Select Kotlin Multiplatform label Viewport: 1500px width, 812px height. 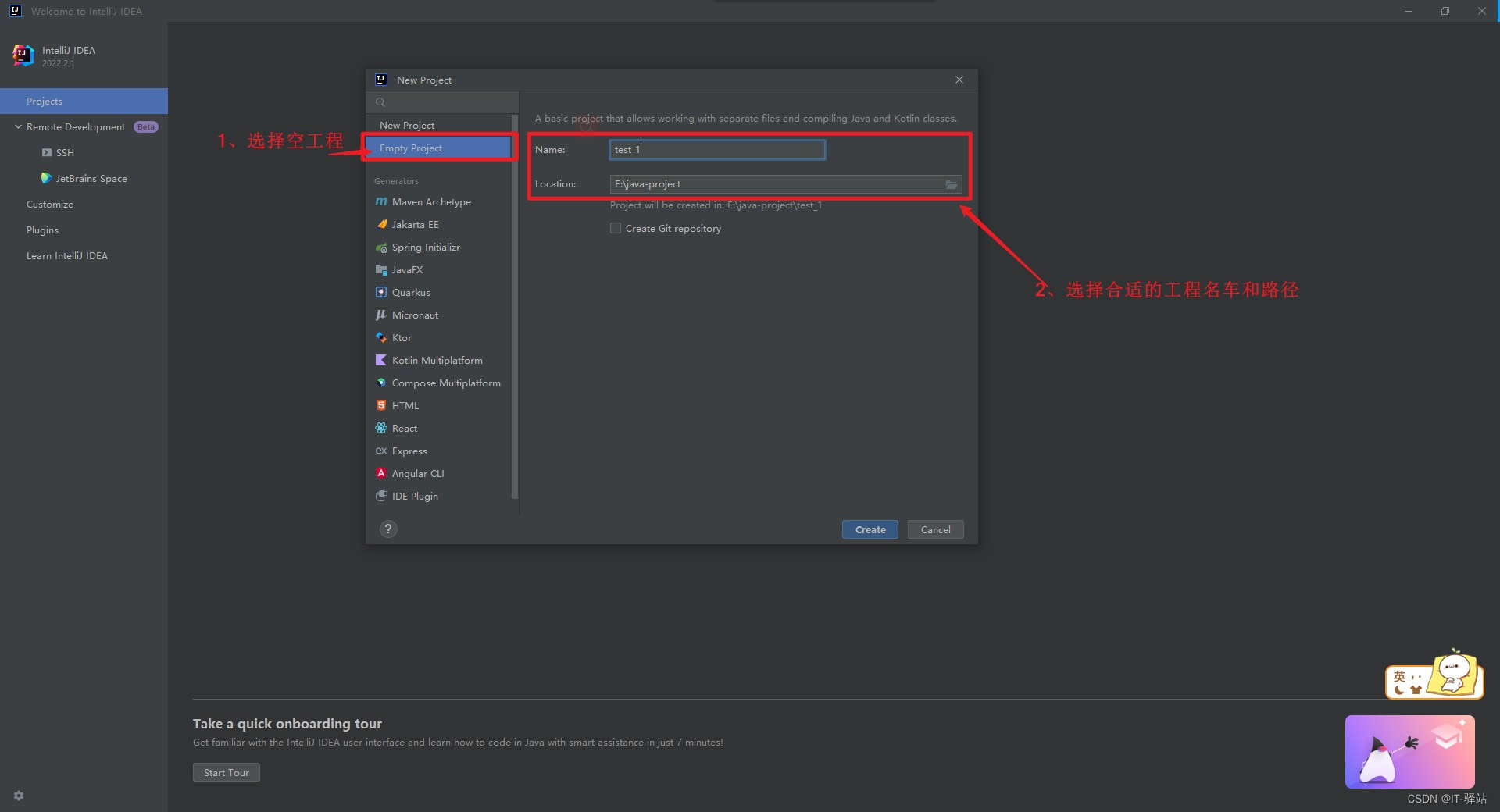tap(437, 360)
